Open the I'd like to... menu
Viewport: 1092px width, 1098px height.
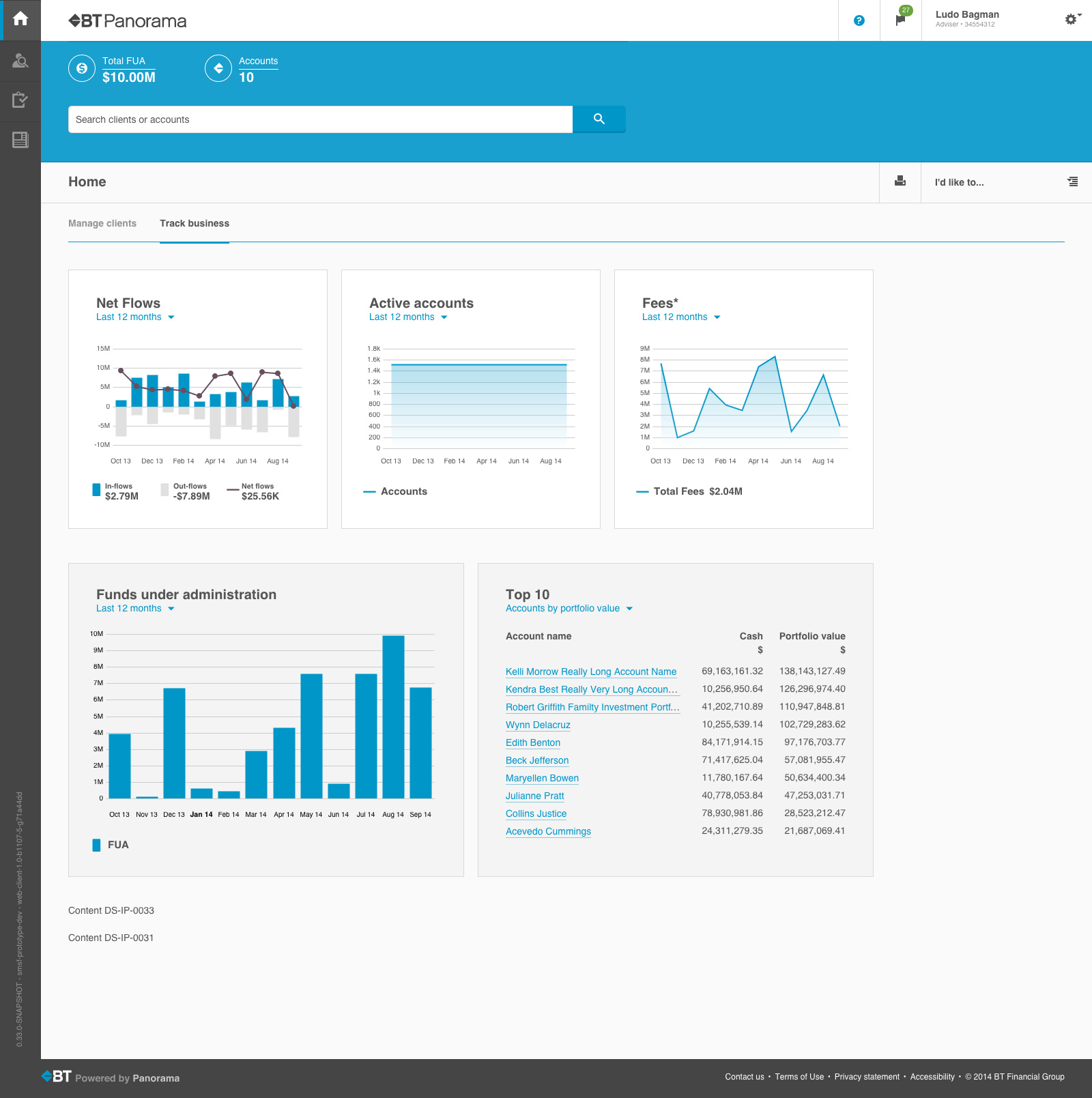1006,182
